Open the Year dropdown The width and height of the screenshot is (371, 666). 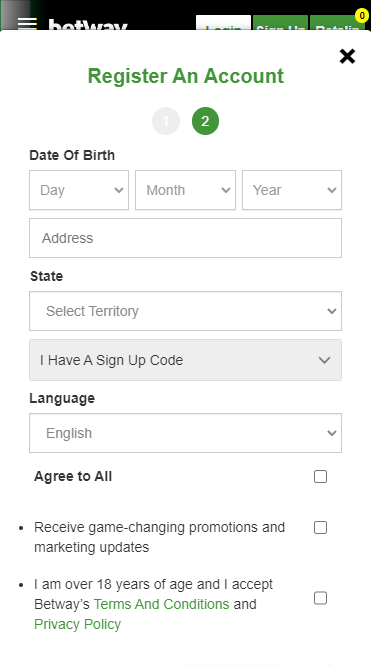point(292,190)
